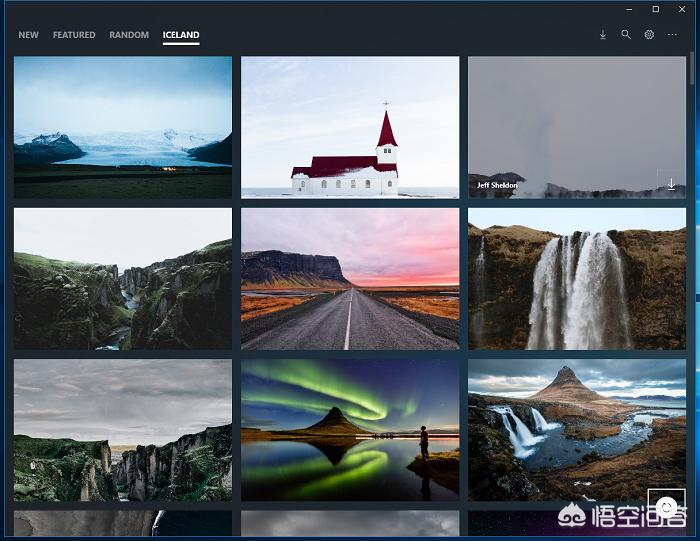Click the Jeff Sheldon author name

coord(497,185)
